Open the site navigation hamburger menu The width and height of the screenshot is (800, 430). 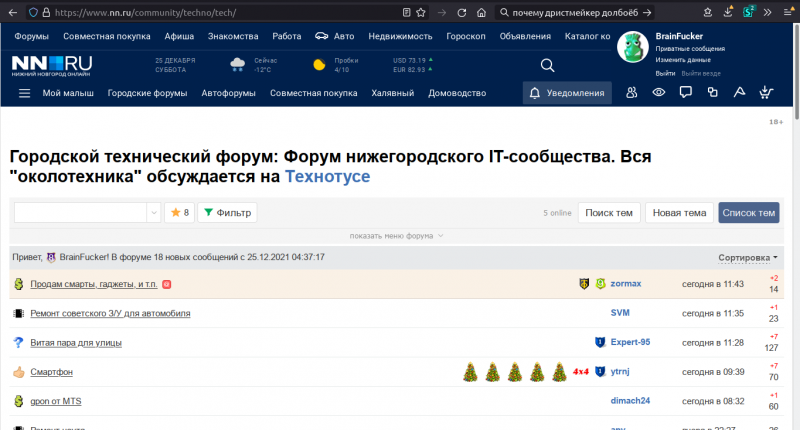tap(24, 93)
